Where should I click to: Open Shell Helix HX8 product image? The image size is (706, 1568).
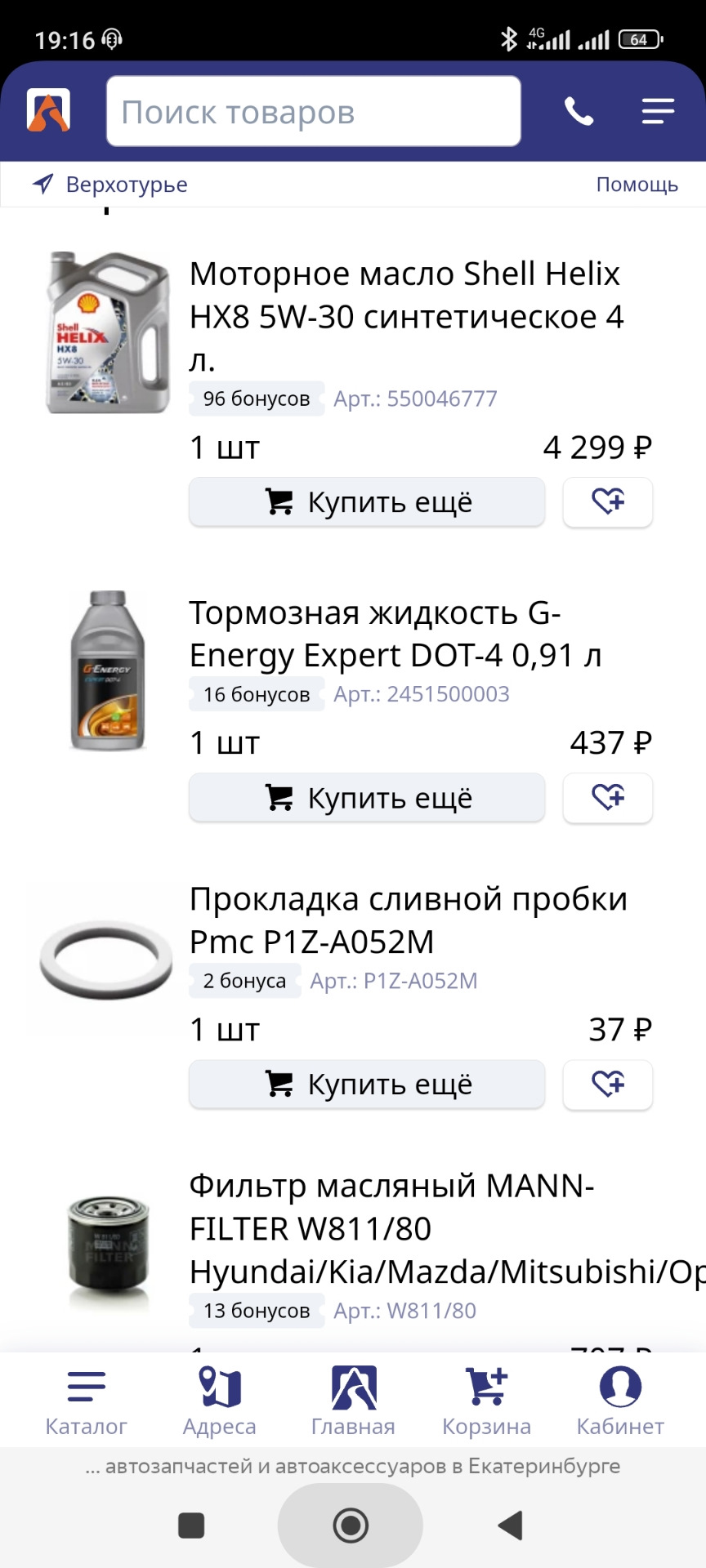click(x=107, y=332)
